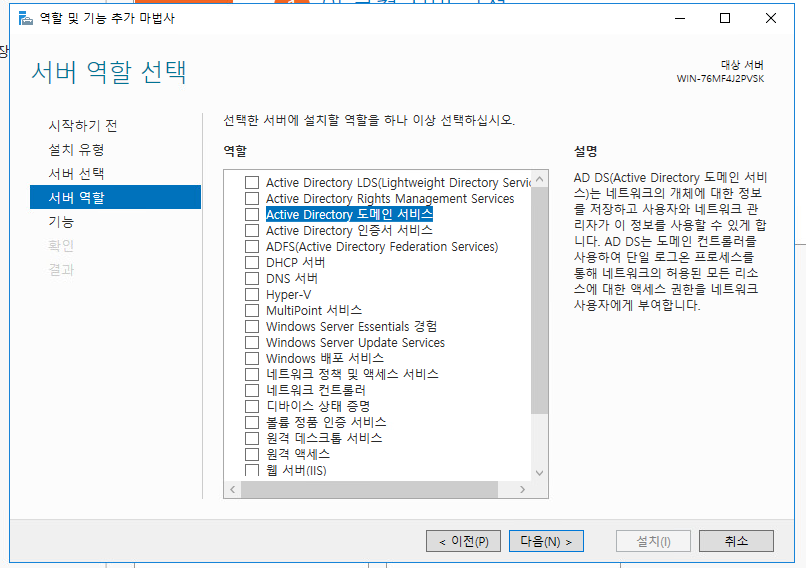This screenshot has height=568, width=806.
Task: Go to the 시작하기 전 step
Action: (x=83, y=125)
